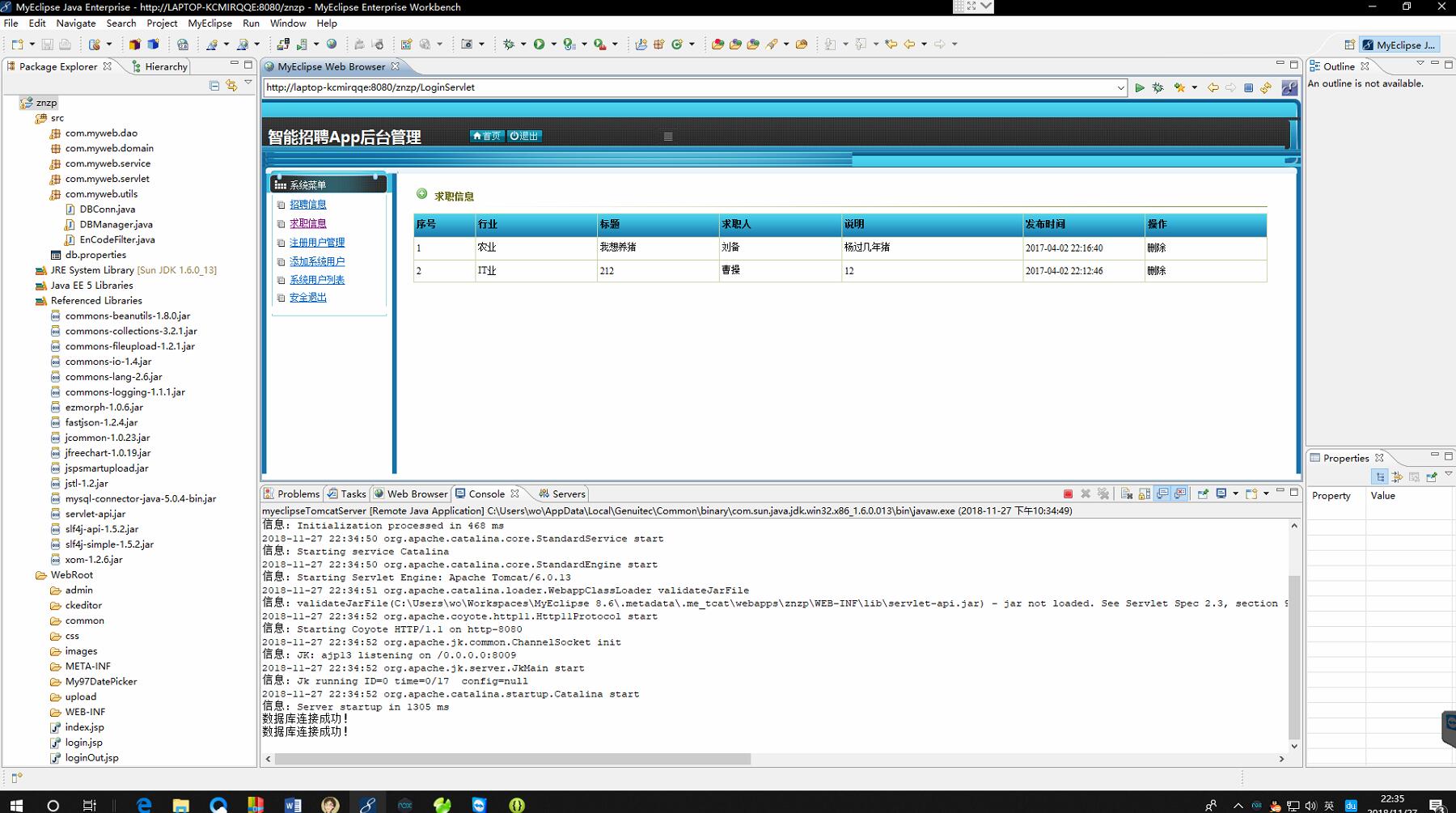The width and height of the screenshot is (1456, 813).
Task: Open the dropdown arrow beside the New icon
Action: [x=32, y=44]
